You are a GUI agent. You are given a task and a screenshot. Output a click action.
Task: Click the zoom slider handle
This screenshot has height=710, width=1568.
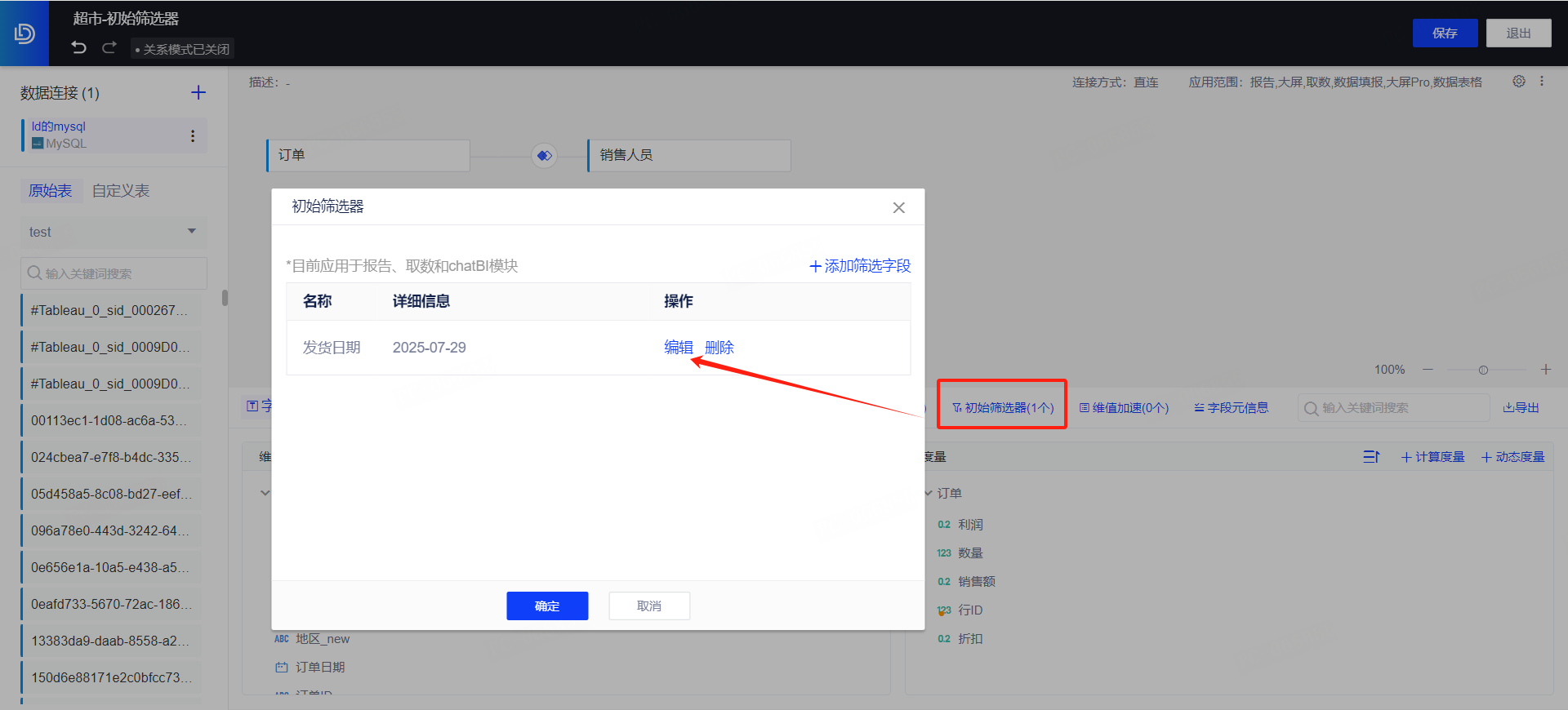point(1483,370)
